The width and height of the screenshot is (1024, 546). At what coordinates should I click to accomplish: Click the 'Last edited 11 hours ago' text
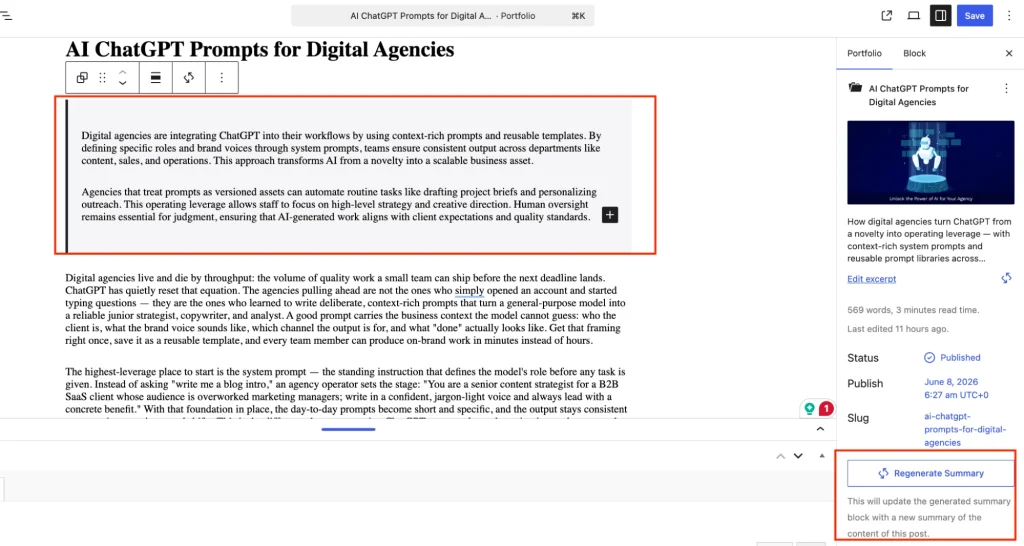coord(898,329)
